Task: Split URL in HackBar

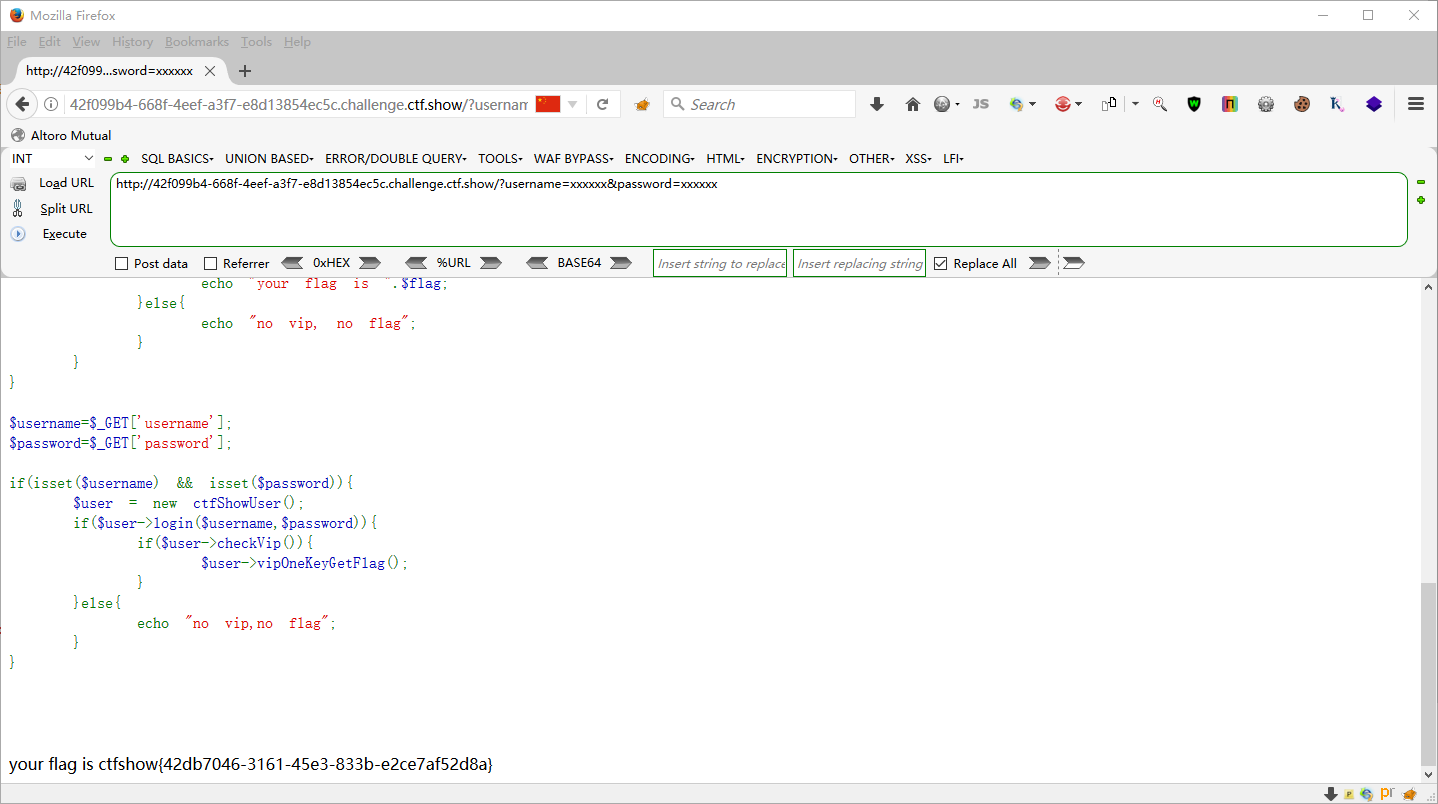Action: pyautogui.click(x=53, y=209)
